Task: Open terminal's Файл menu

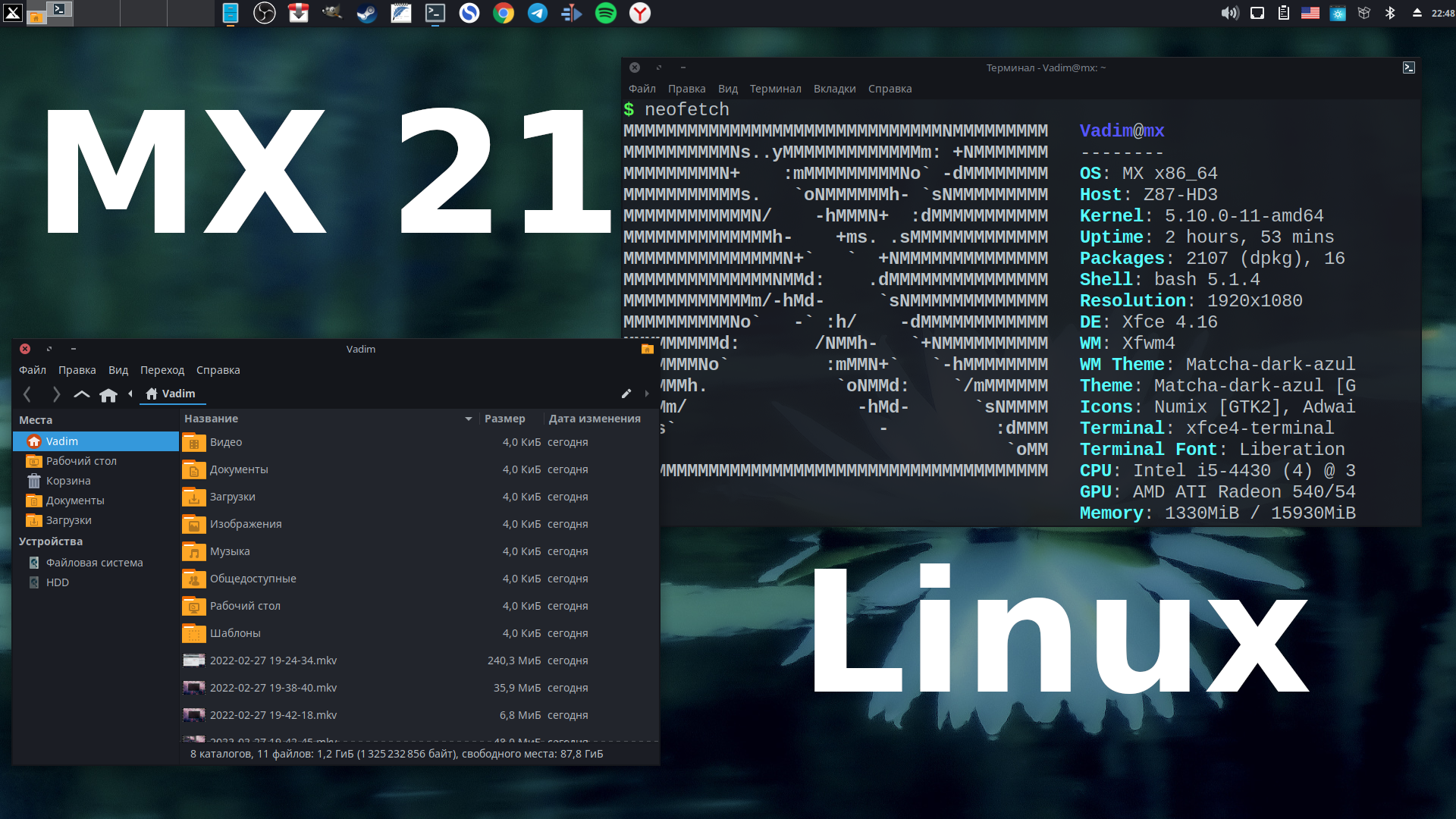Action: [x=642, y=89]
